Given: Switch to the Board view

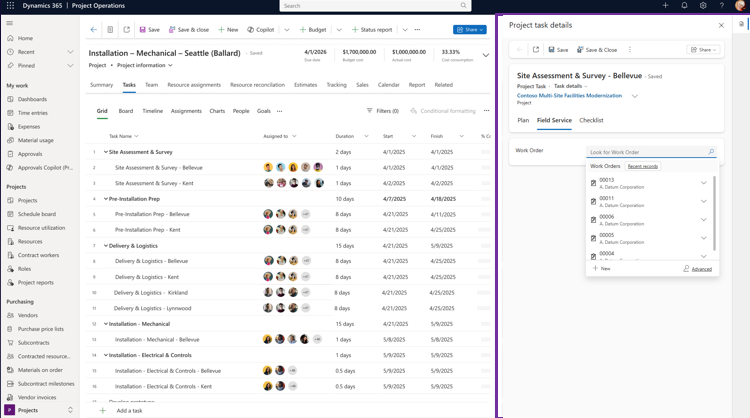Looking at the screenshot, I should 126,111.
